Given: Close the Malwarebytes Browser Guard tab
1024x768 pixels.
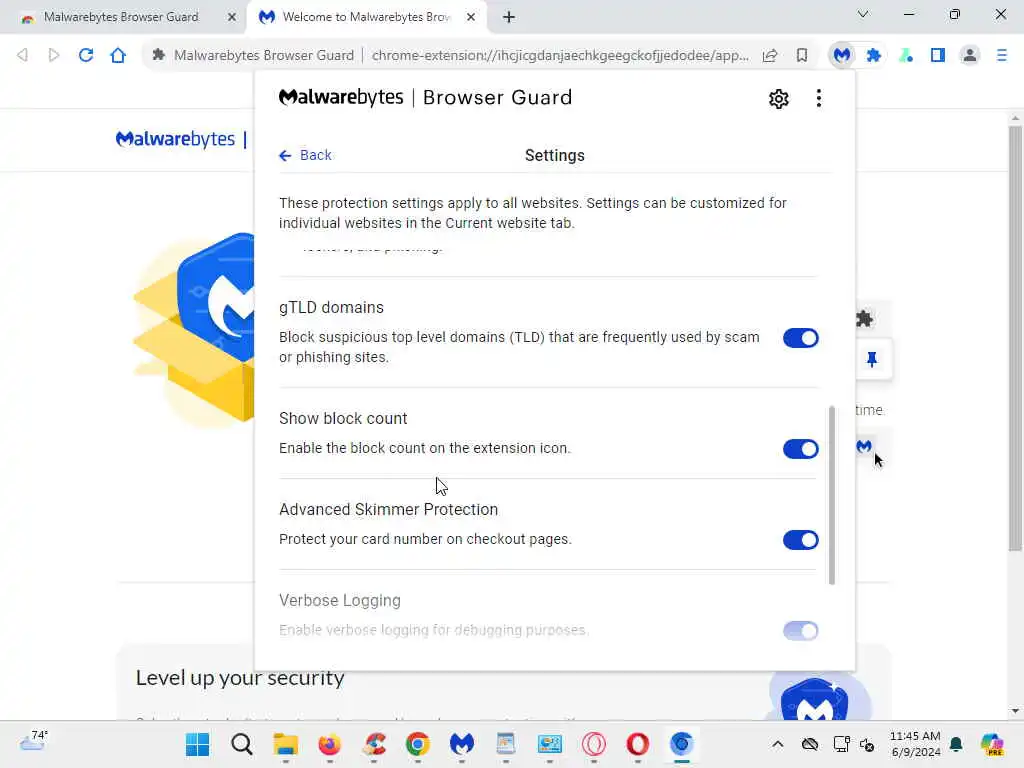Looking at the screenshot, I should click(x=232, y=18).
